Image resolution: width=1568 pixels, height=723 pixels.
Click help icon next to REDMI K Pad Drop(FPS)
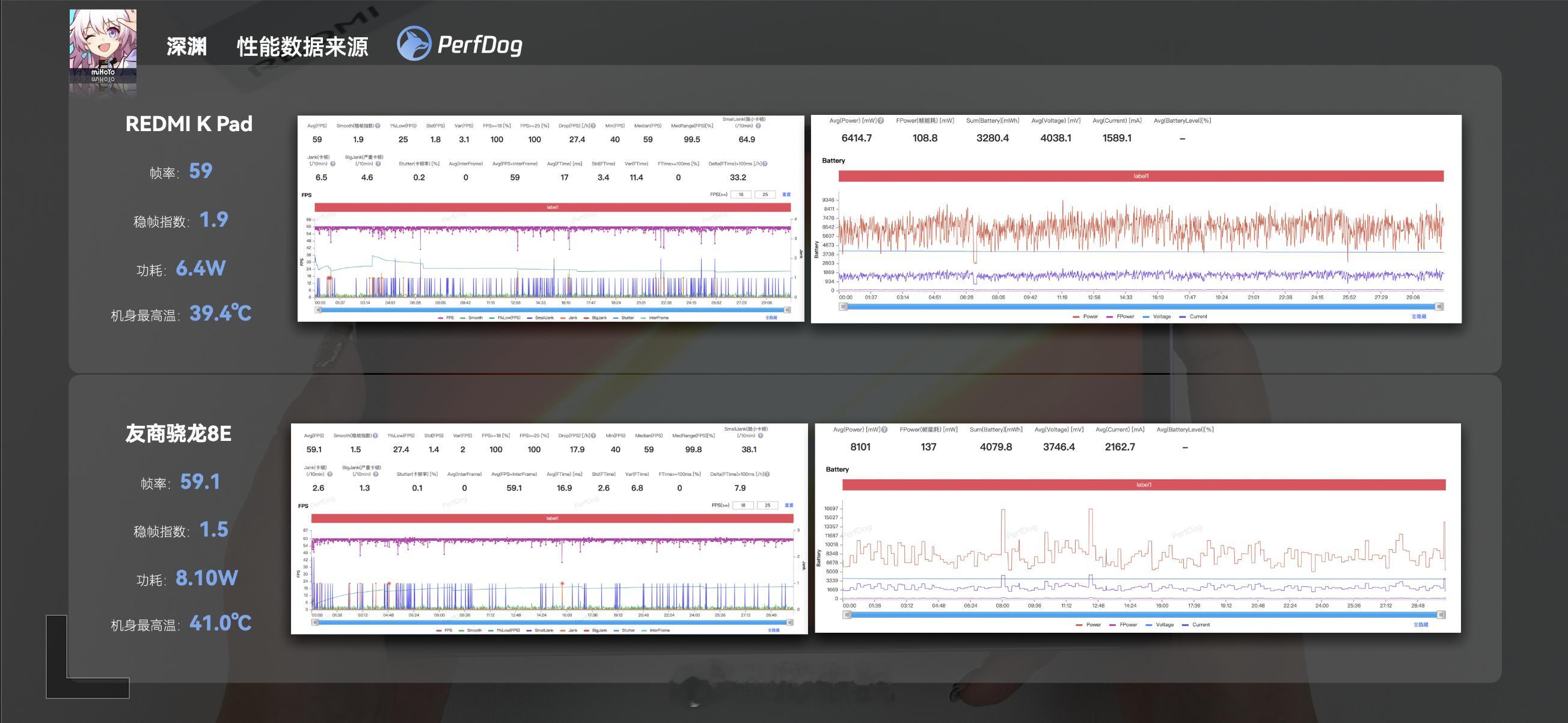593,126
